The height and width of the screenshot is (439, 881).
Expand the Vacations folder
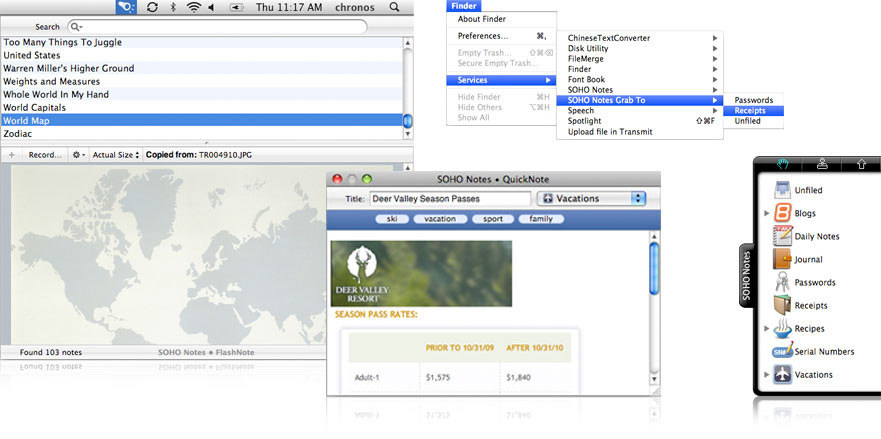pyautogui.click(x=766, y=374)
